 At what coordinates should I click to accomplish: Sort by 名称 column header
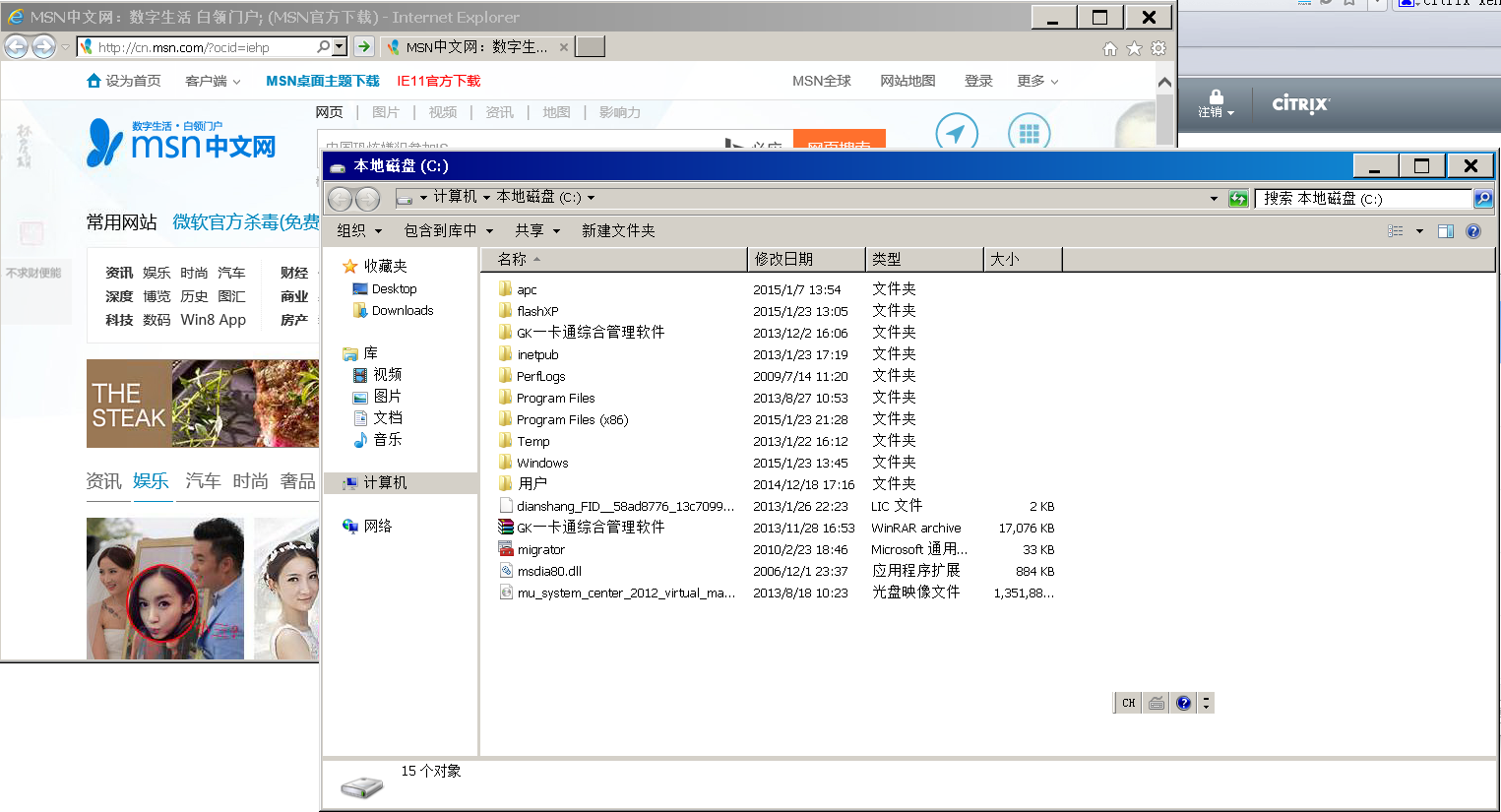click(x=614, y=259)
